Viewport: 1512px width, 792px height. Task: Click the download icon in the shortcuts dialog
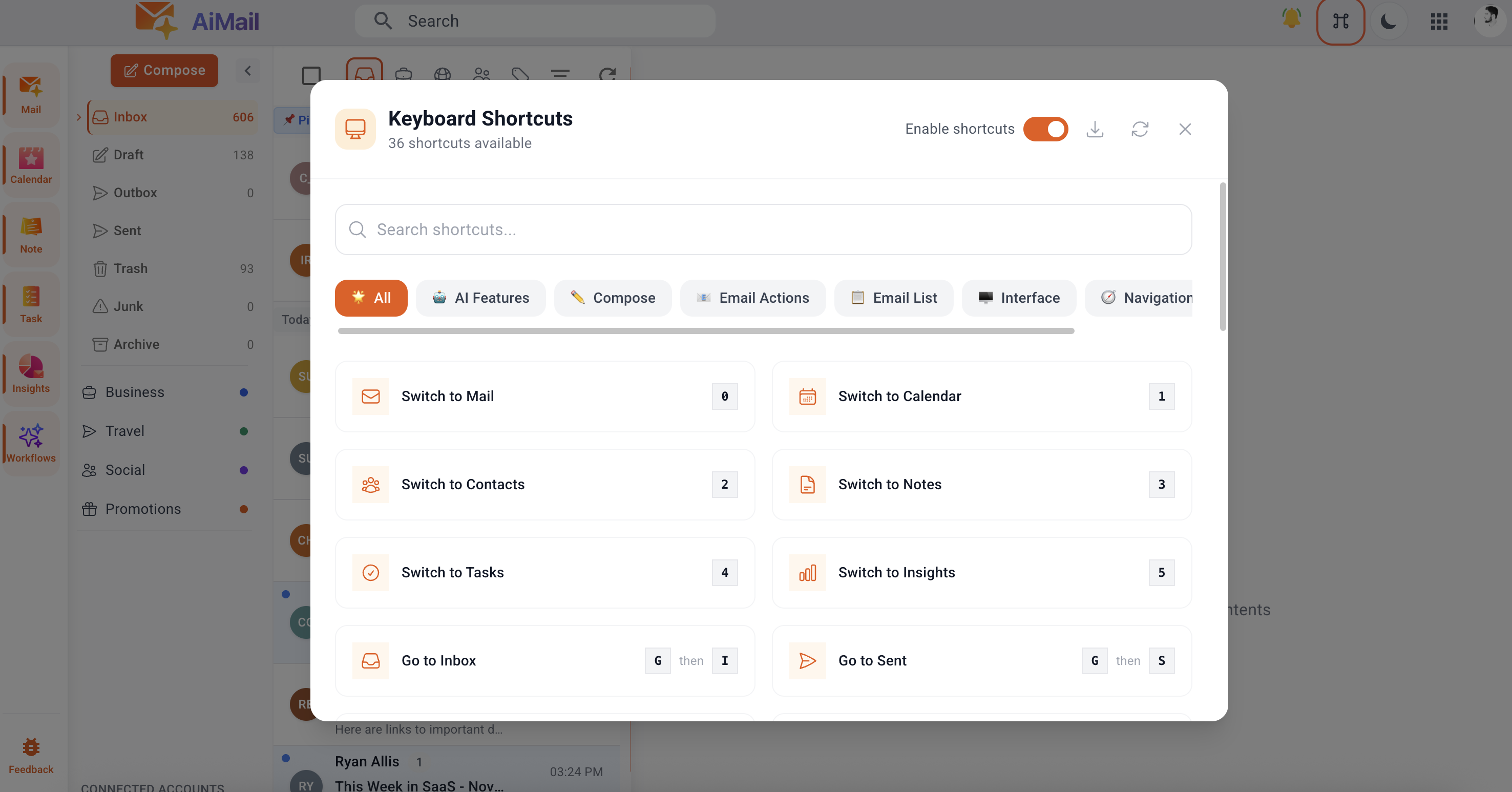pos(1095,129)
